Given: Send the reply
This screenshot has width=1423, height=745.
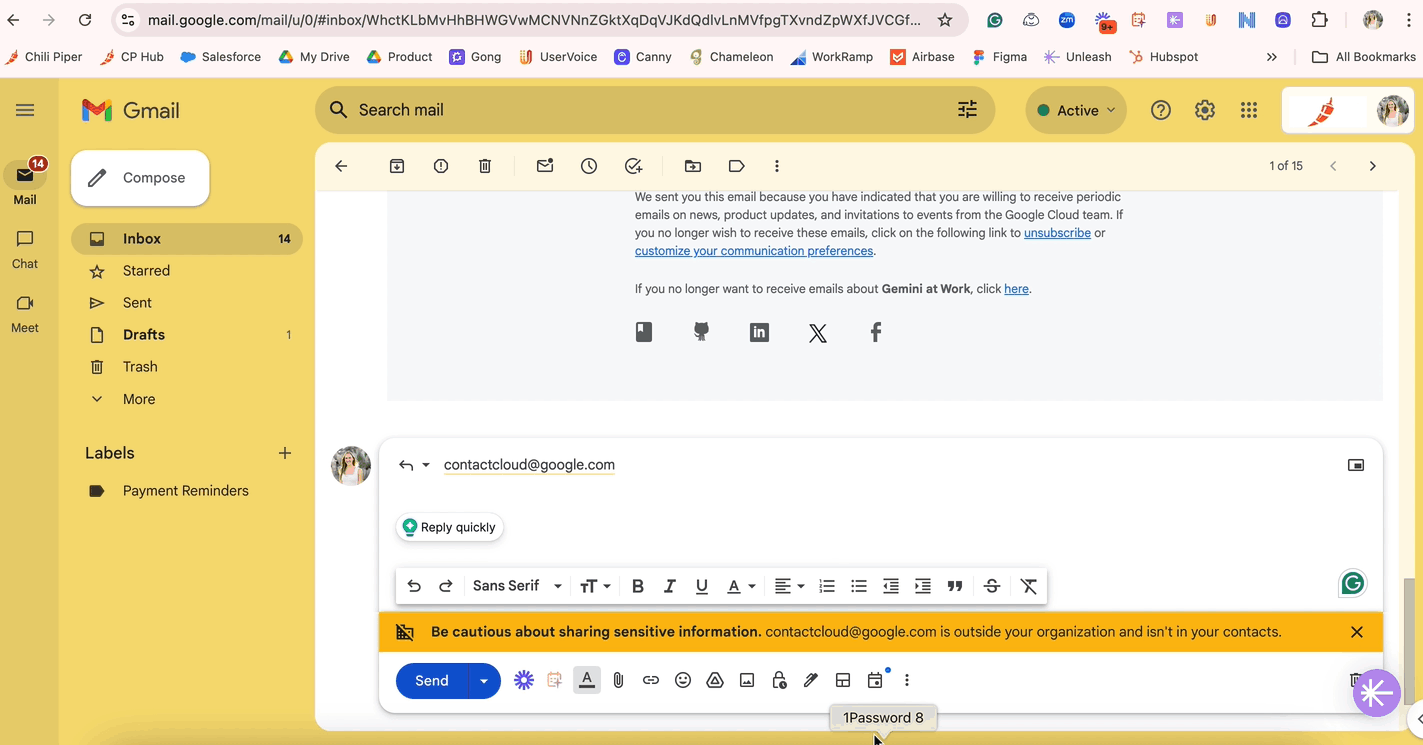Looking at the screenshot, I should tap(432, 681).
